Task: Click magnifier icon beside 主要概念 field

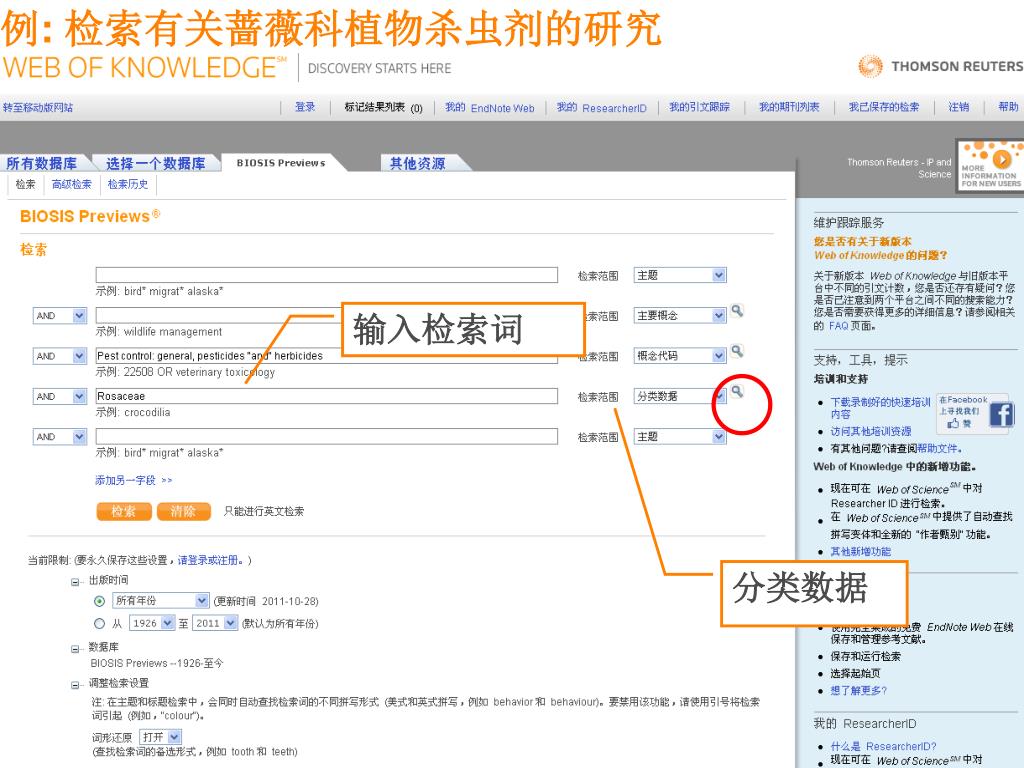Action: 737,311
